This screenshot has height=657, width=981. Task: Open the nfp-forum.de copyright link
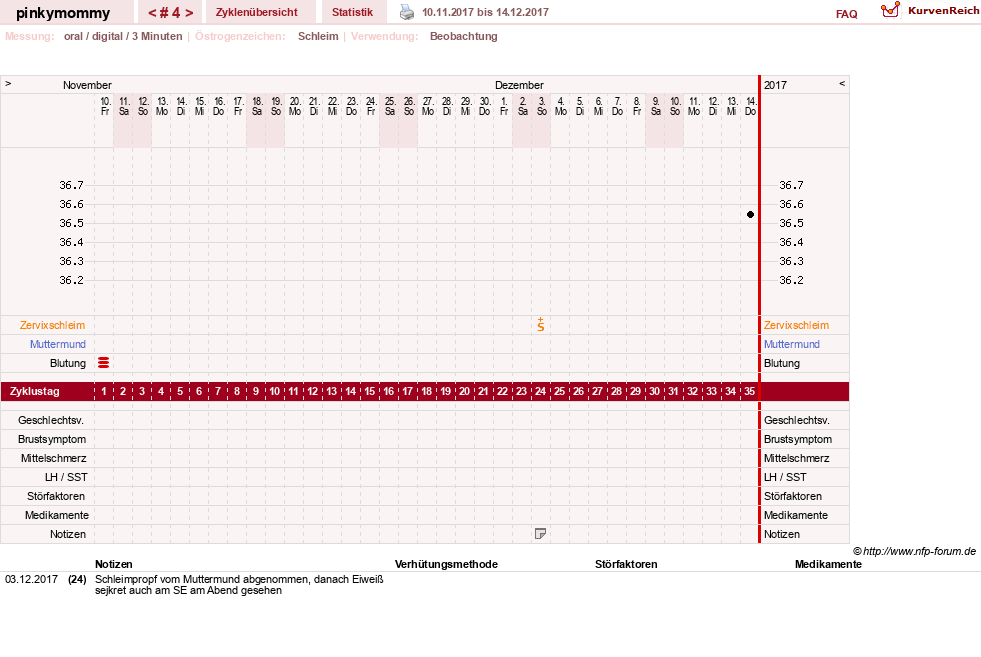(915, 551)
